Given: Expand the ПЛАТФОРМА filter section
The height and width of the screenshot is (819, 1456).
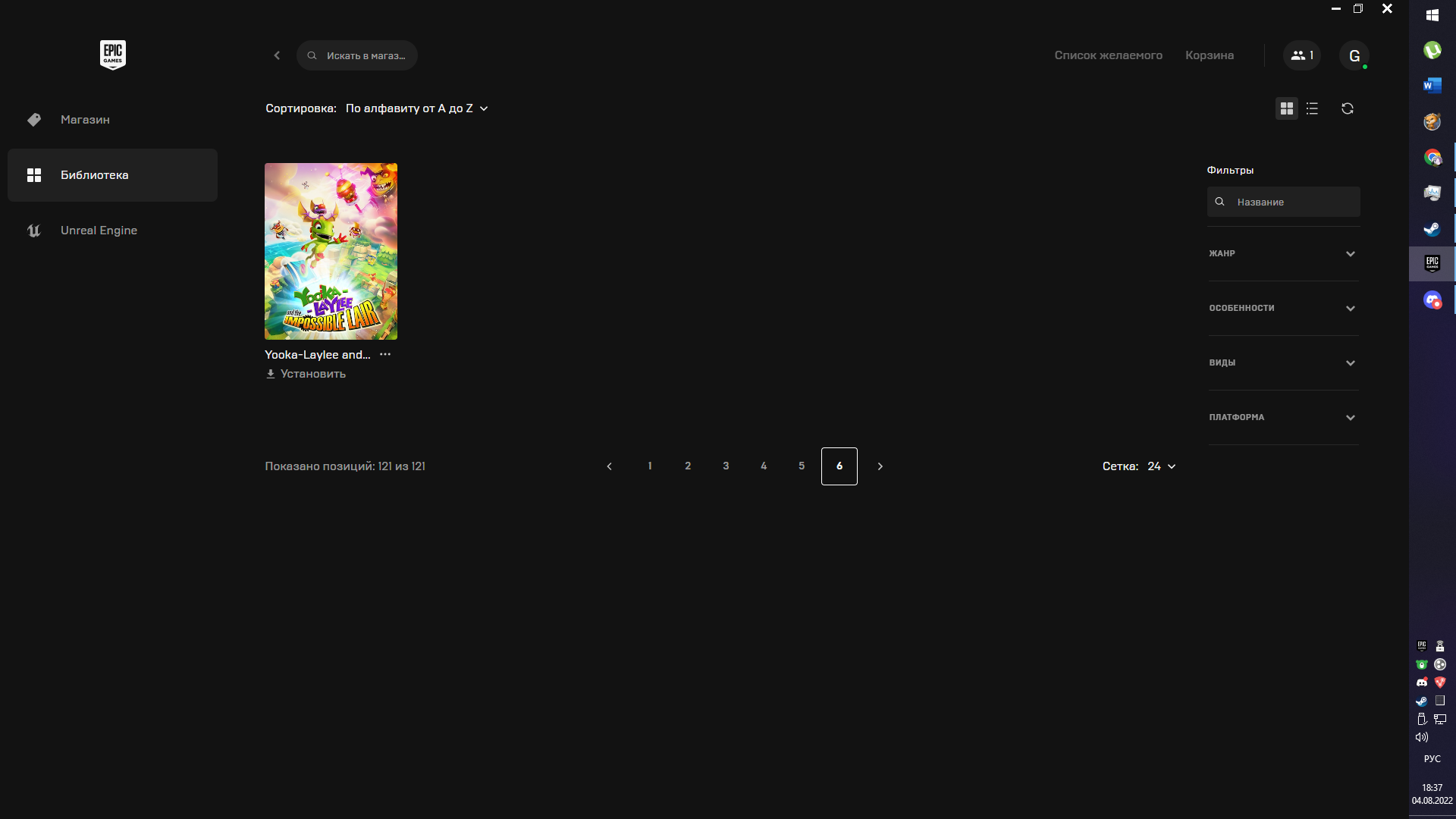Looking at the screenshot, I should pyautogui.click(x=1282, y=417).
